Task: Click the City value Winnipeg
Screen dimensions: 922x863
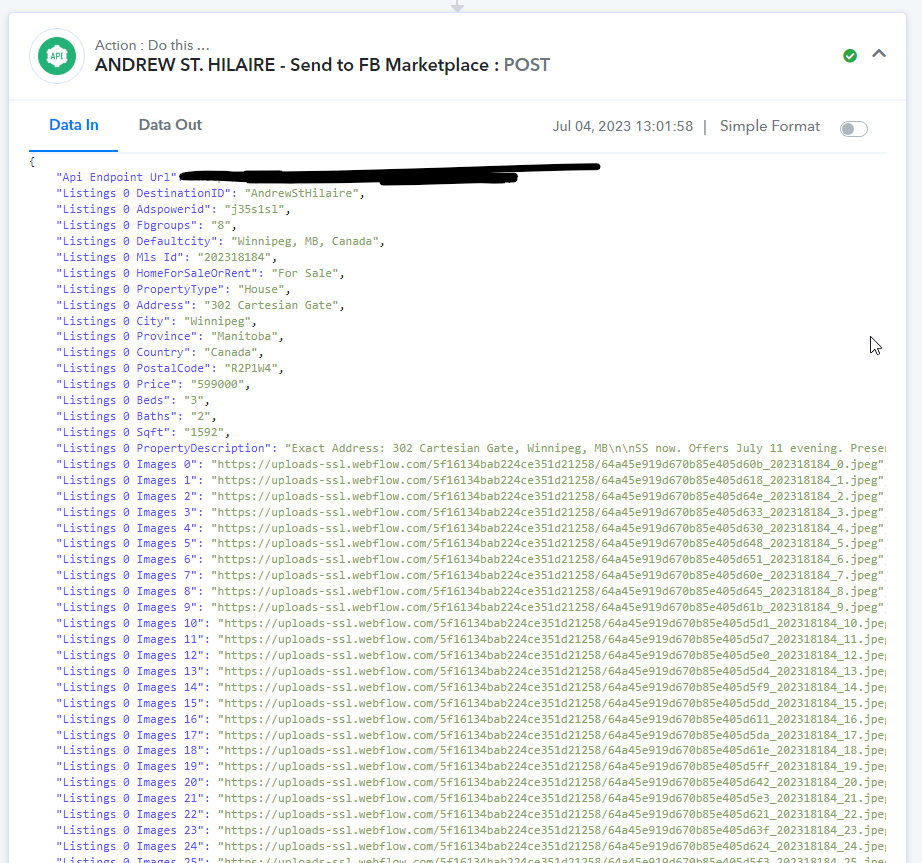Action: coord(218,321)
